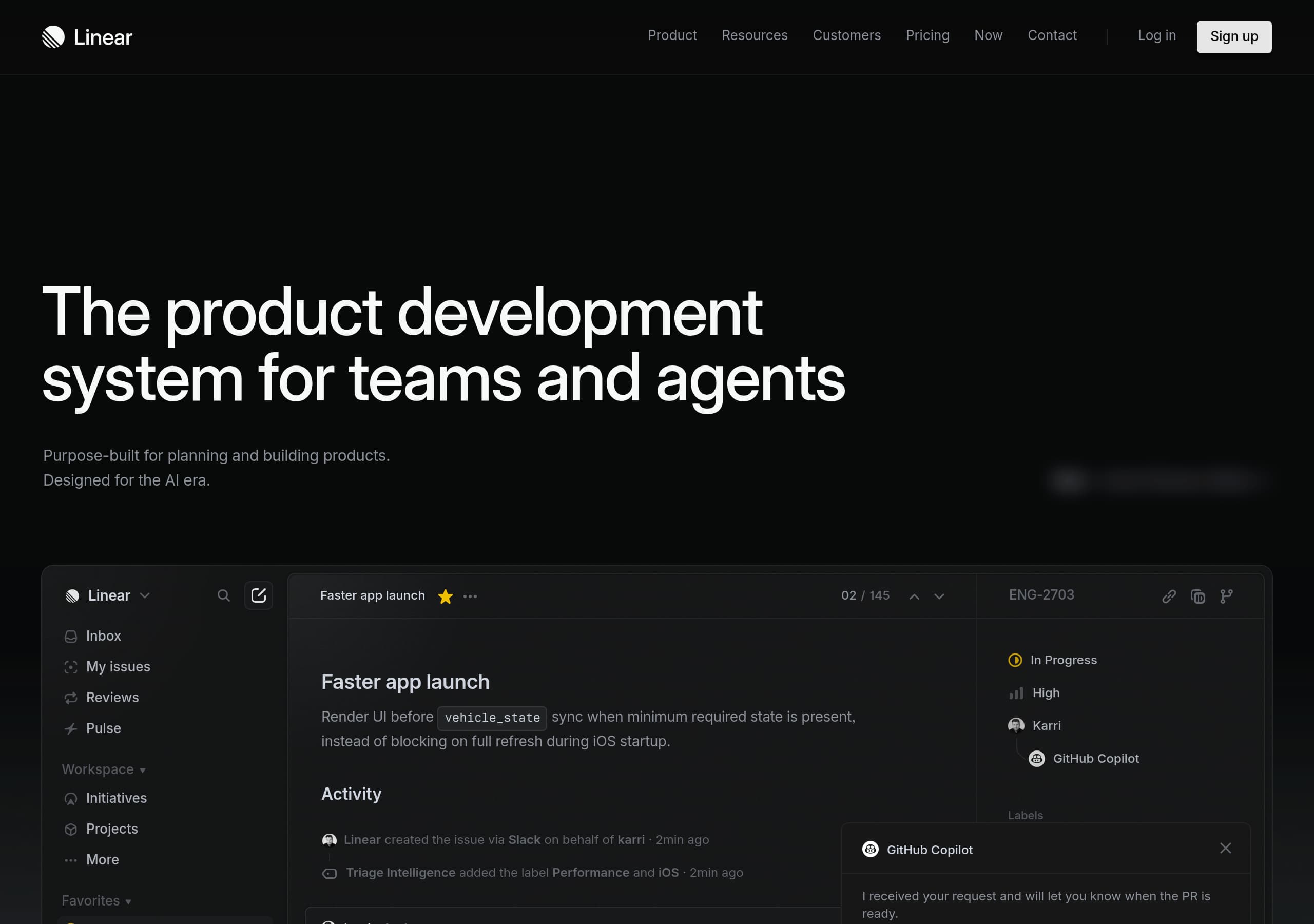Open the Product menu
The height and width of the screenshot is (924, 1314).
click(x=672, y=35)
